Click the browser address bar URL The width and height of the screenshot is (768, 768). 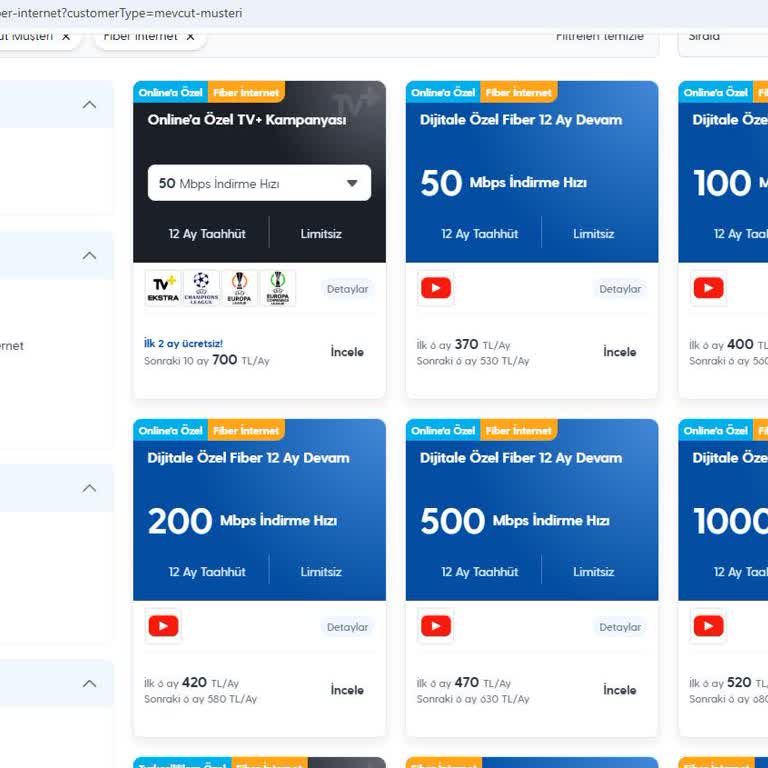(x=121, y=13)
